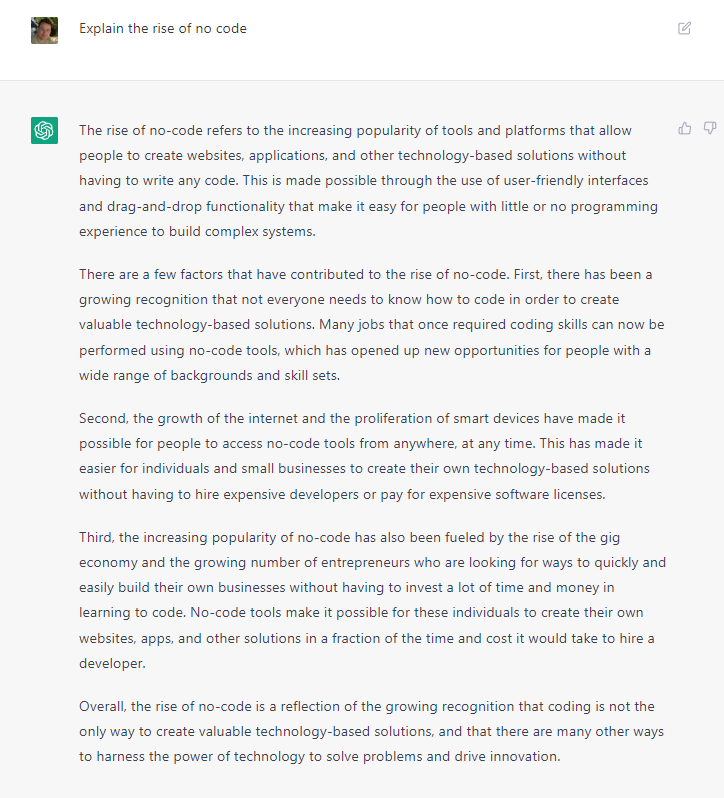Click the ChatGPT logo beside the response

click(x=44, y=130)
